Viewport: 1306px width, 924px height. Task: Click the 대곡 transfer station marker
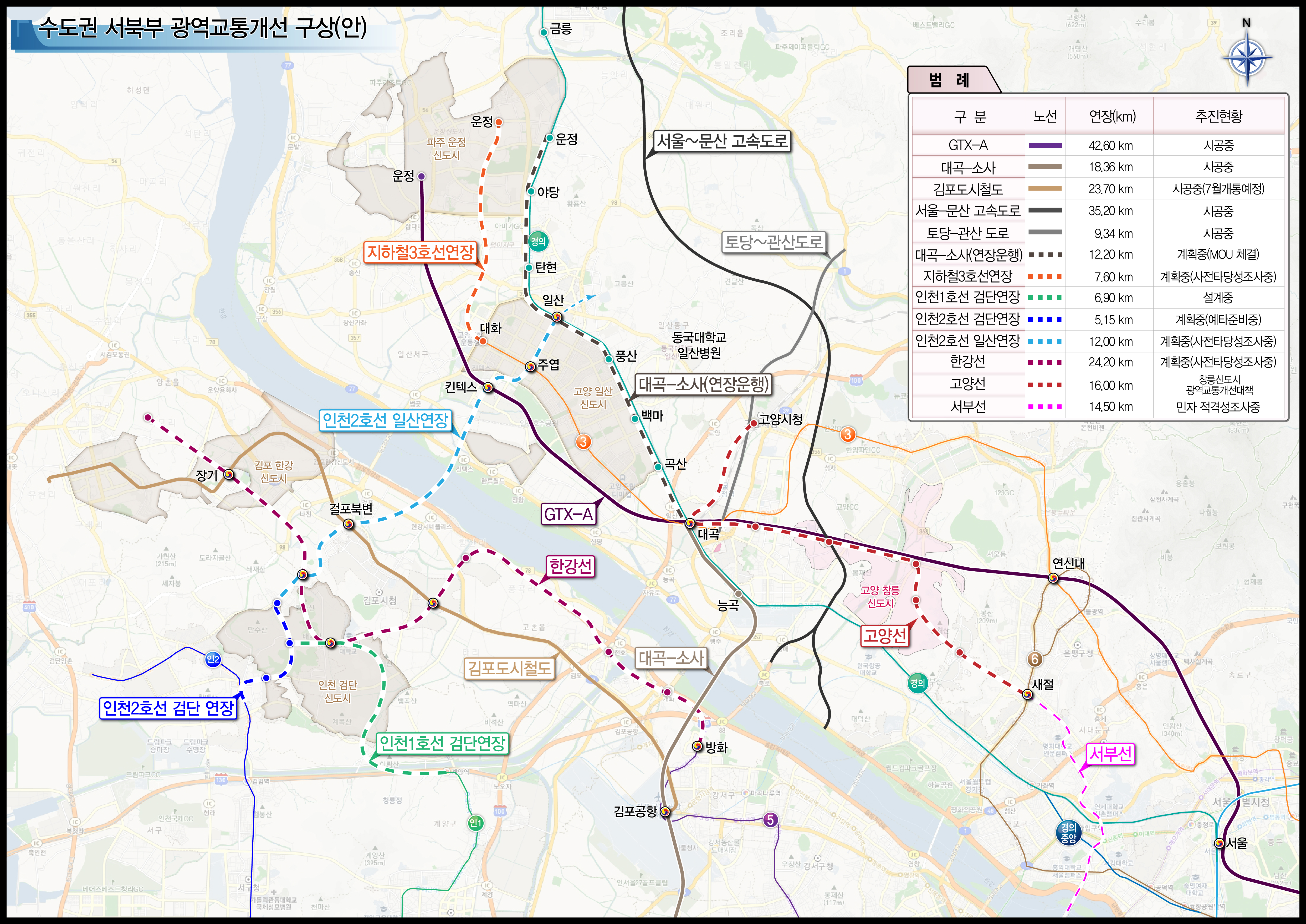click(690, 523)
